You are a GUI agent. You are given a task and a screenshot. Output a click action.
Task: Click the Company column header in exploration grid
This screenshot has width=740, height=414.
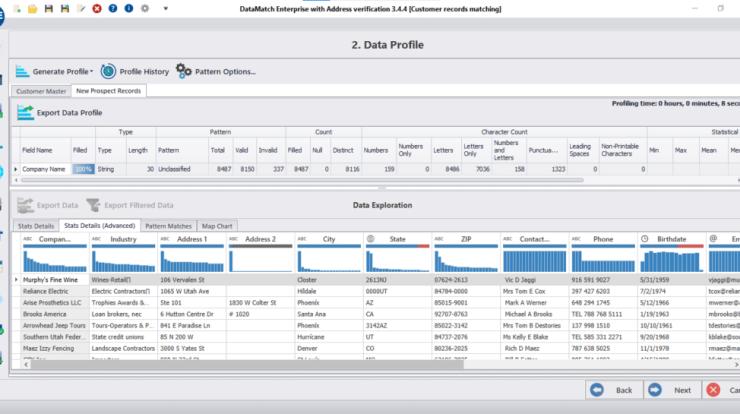pos(55,239)
